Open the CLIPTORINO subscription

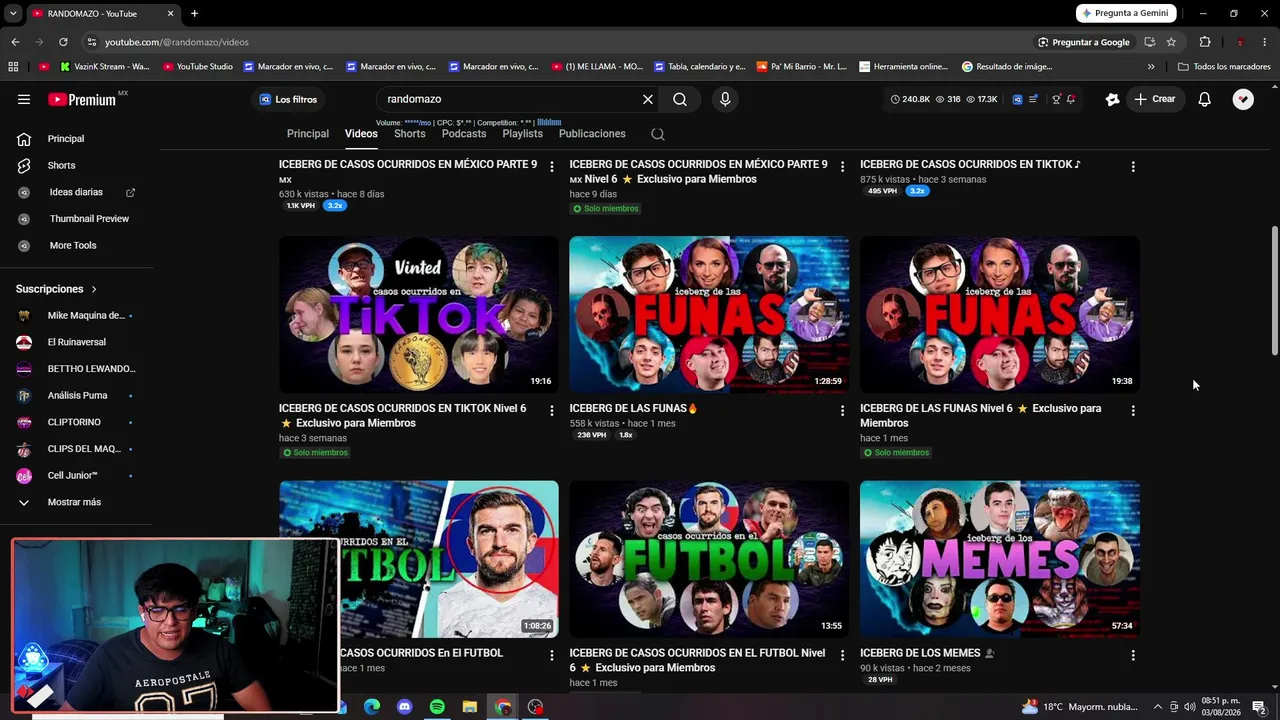point(76,422)
